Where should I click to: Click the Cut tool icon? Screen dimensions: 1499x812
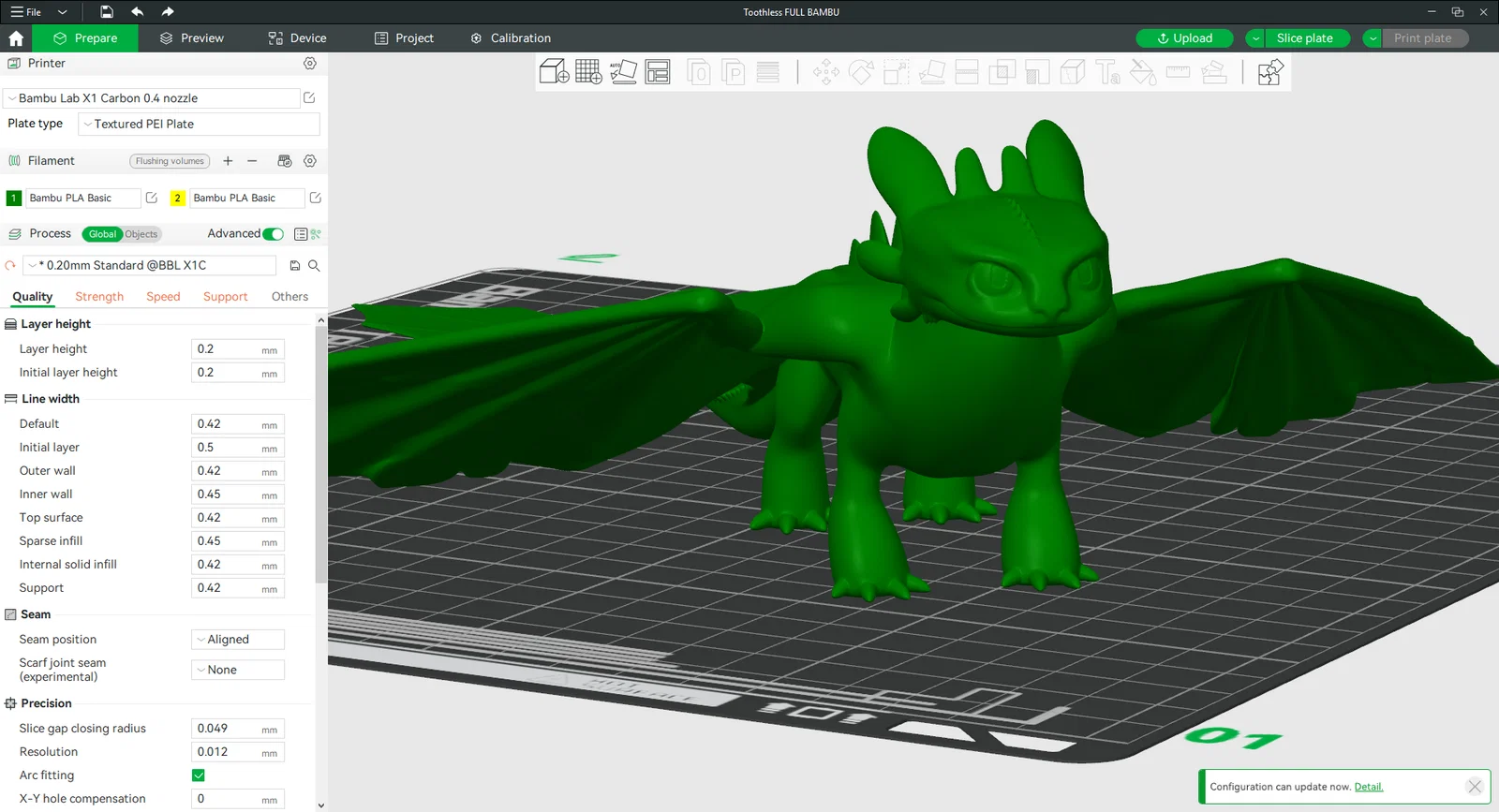tap(967, 72)
